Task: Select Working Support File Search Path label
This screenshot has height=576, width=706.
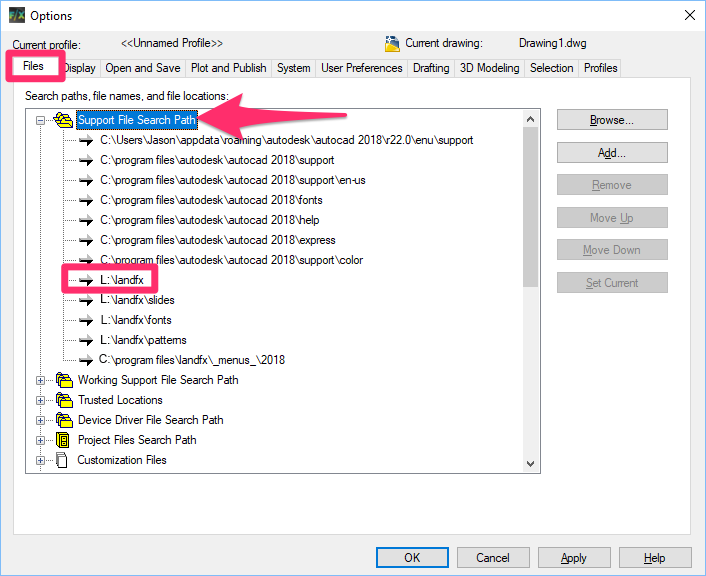Action: point(158,380)
